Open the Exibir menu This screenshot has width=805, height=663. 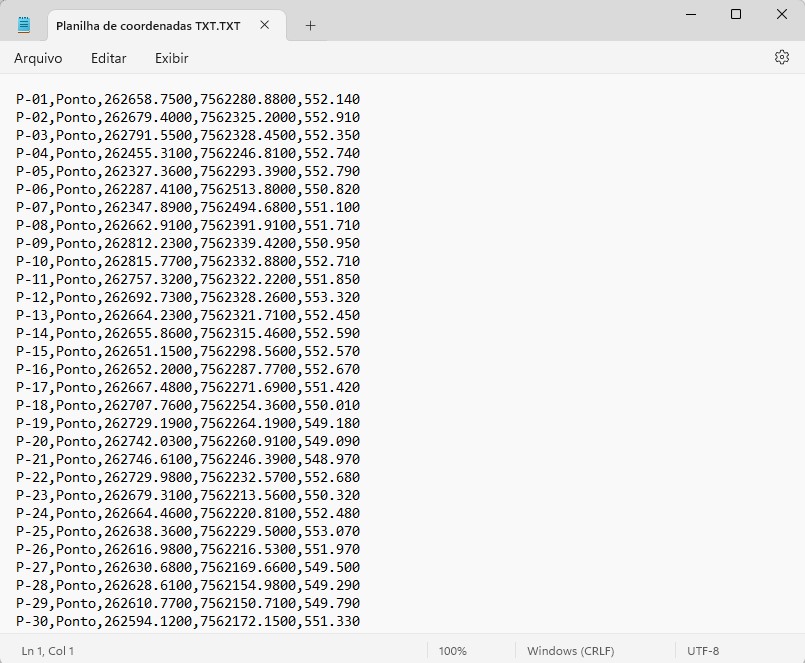(170, 58)
